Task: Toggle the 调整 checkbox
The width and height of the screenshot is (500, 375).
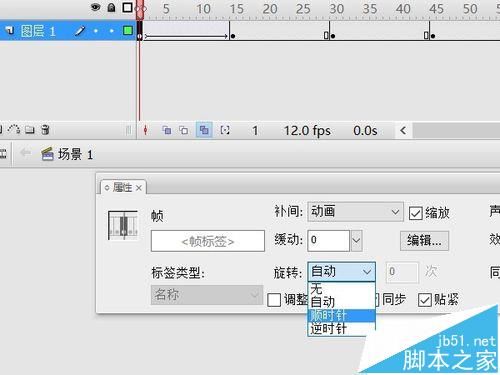Action: pyautogui.click(x=274, y=300)
